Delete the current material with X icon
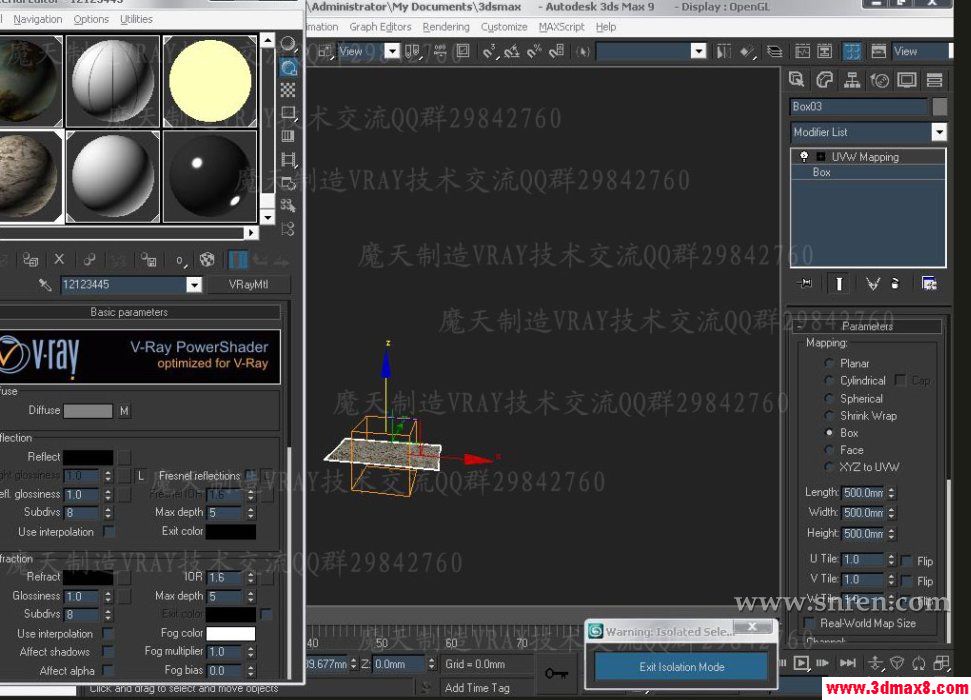Image resolution: width=971 pixels, height=700 pixels. tap(57, 259)
